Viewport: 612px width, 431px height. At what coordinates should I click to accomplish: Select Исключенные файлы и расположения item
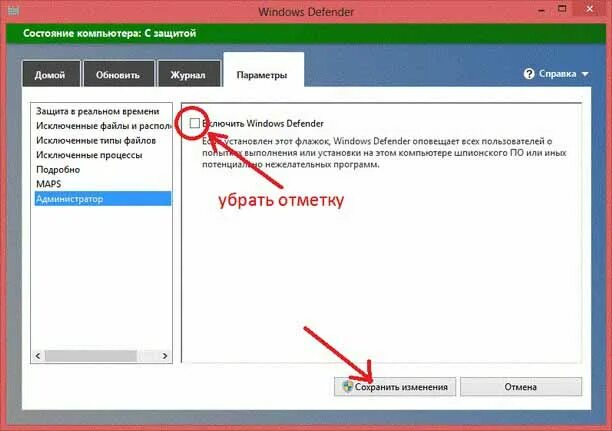point(103,126)
